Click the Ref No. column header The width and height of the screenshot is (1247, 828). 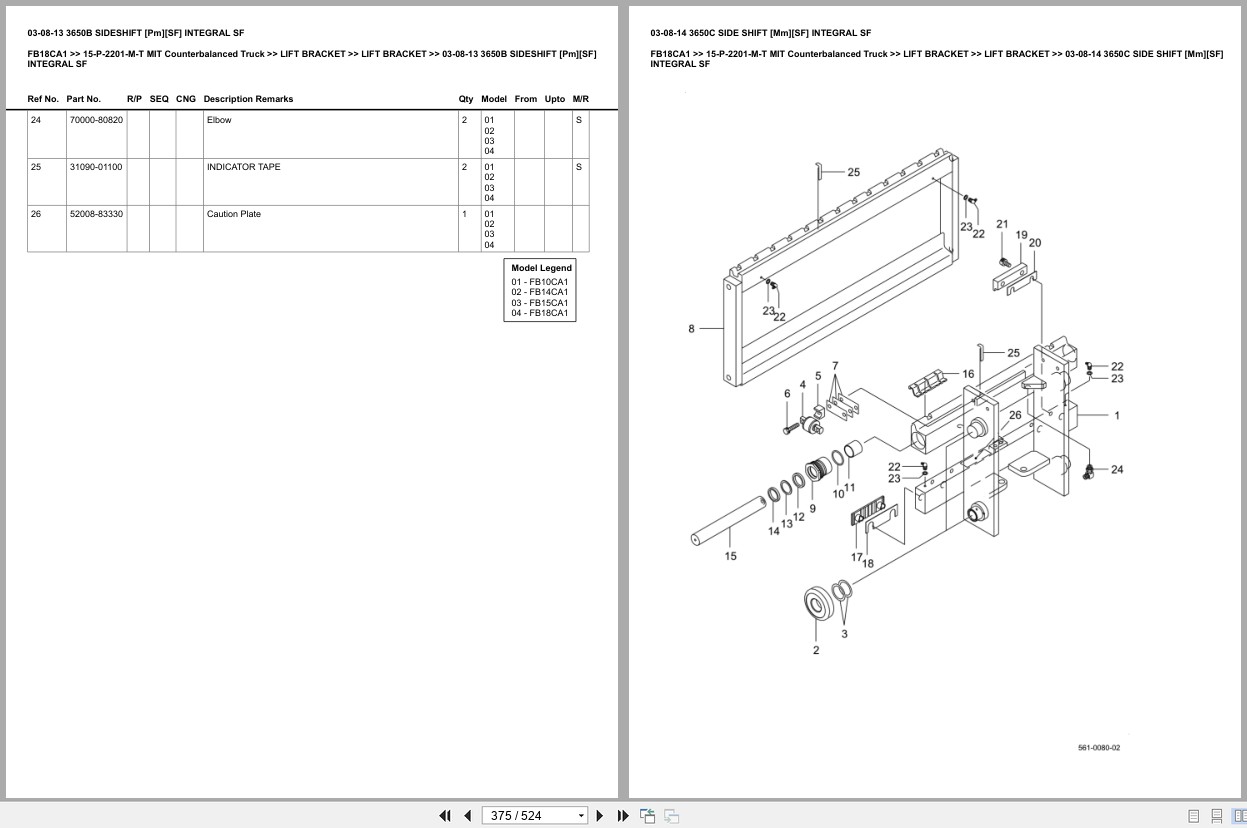tap(43, 99)
